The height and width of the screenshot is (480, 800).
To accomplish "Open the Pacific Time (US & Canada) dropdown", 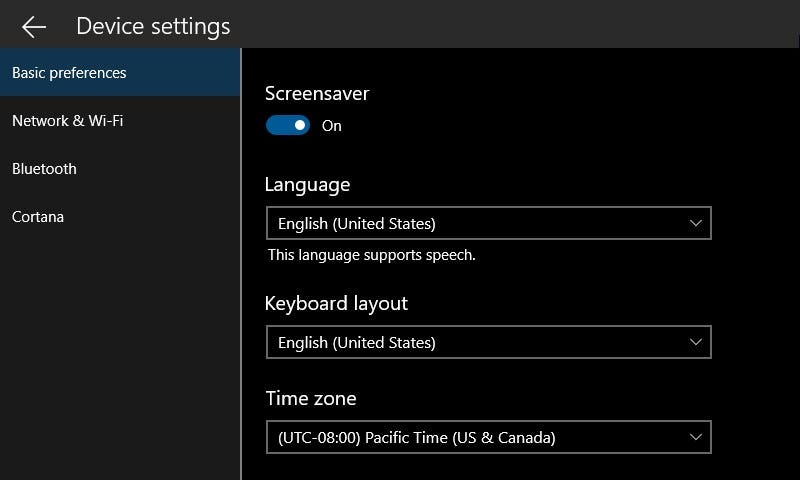I will pyautogui.click(x=489, y=437).
